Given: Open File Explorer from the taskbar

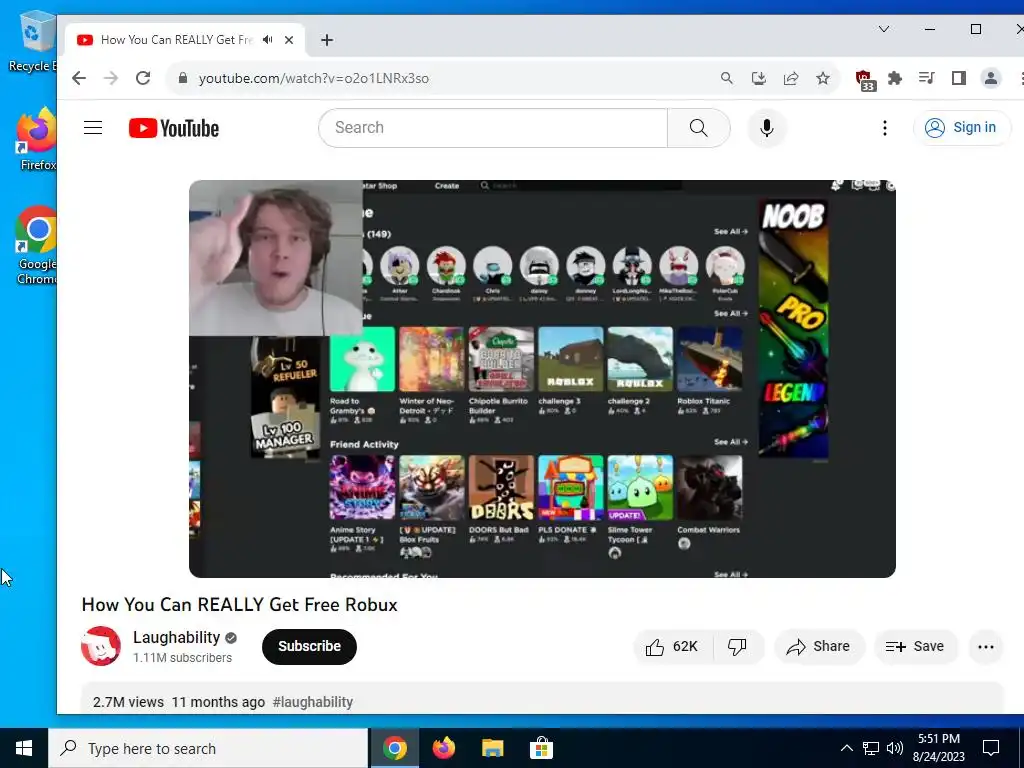Looking at the screenshot, I should point(492,748).
